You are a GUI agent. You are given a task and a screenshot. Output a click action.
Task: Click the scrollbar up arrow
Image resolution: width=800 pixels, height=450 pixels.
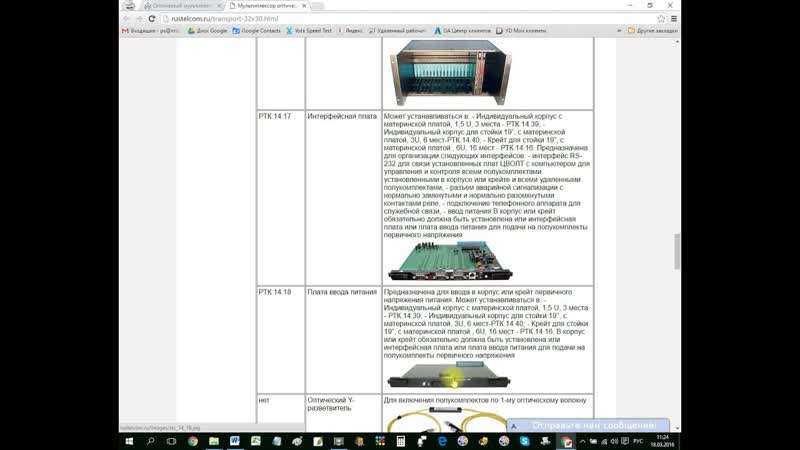tap(677, 41)
